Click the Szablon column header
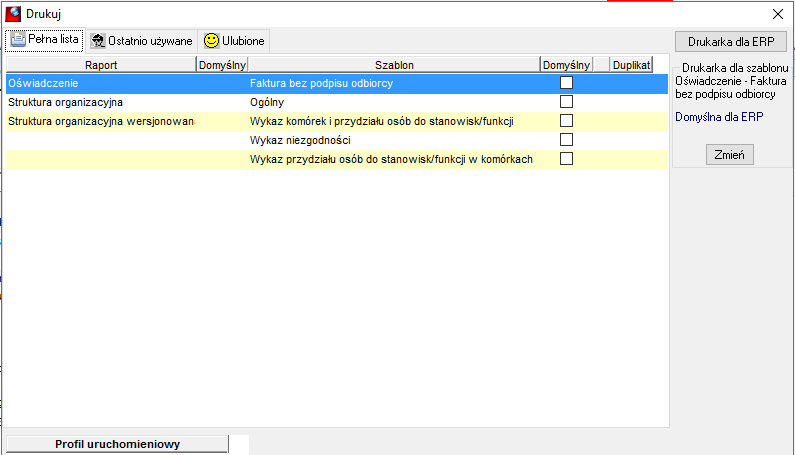 [x=394, y=65]
